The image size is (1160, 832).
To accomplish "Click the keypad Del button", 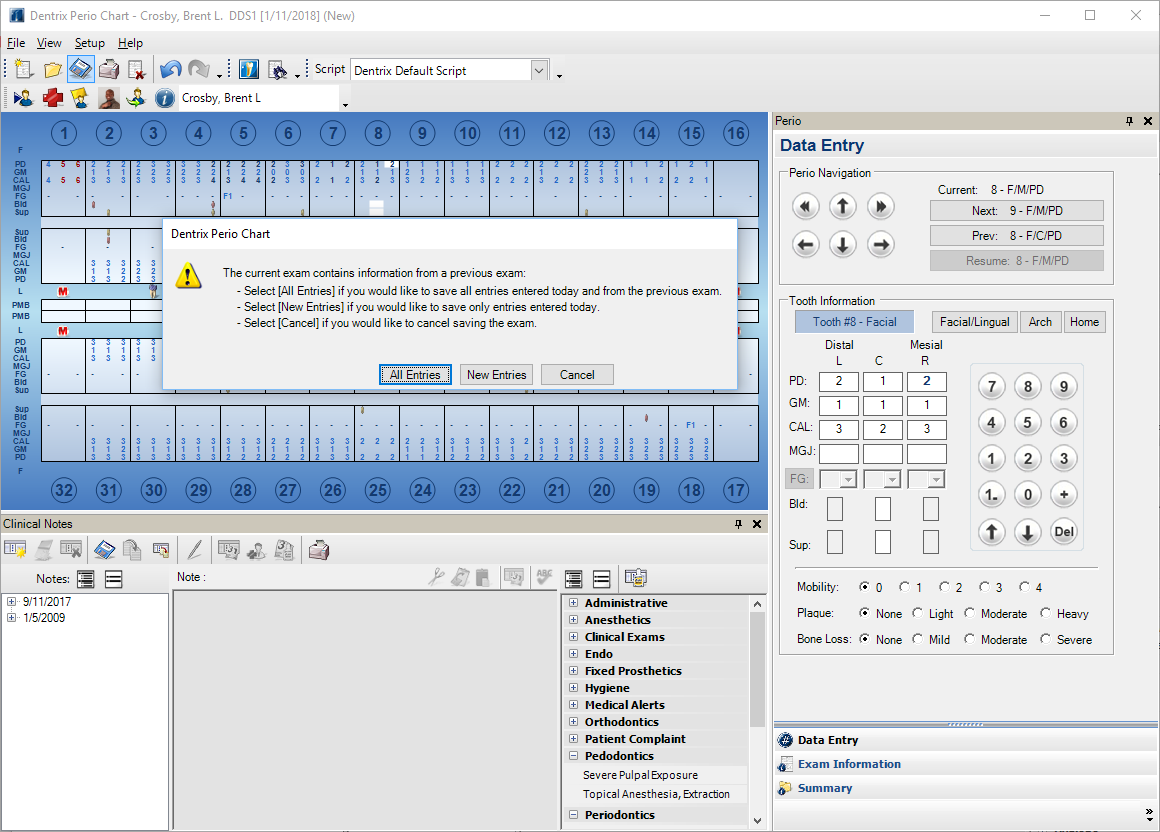I will point(1064,531).
